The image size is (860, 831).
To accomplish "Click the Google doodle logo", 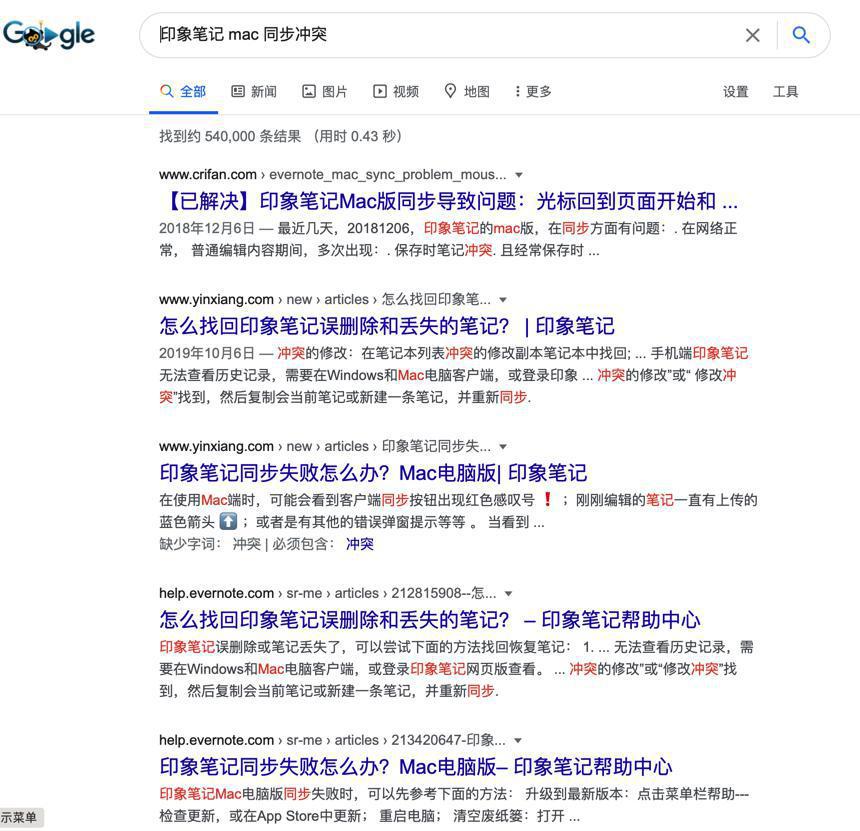I will pyautogui.click(x=49, y=35).
